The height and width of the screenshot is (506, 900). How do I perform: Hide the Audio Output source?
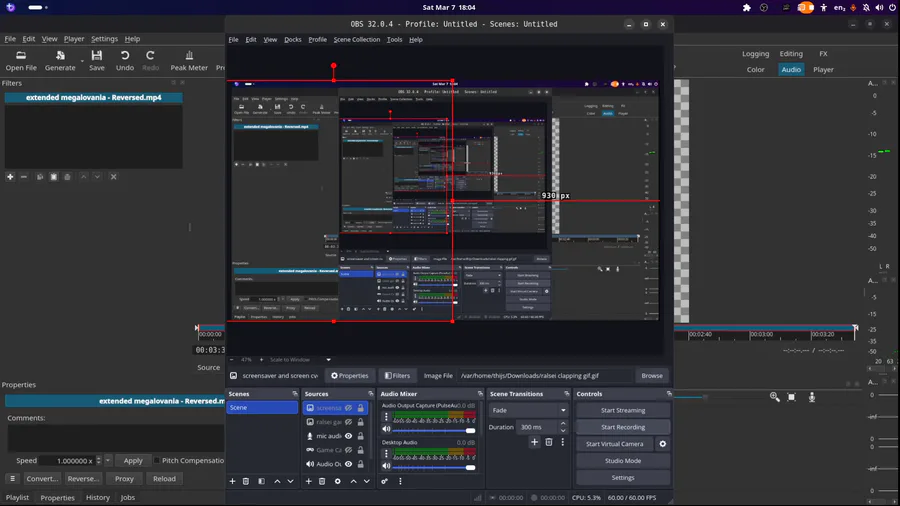348,464
